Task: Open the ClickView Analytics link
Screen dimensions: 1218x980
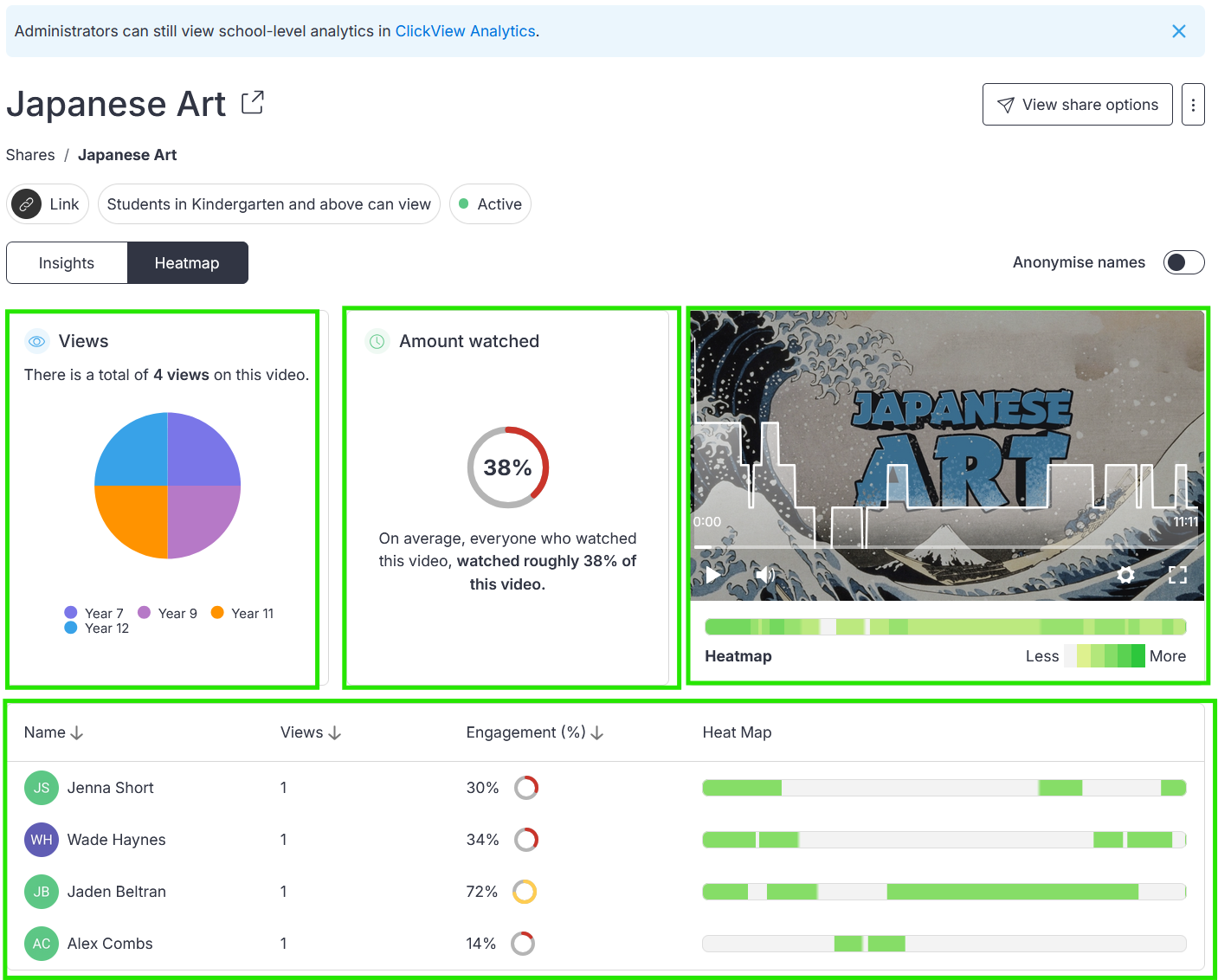Action: 465,31
